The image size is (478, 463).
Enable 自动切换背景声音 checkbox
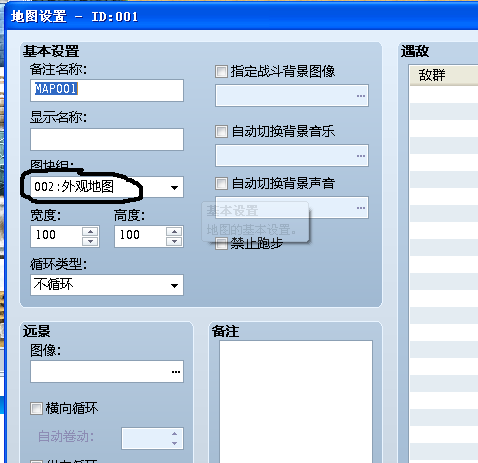(221, 183)
